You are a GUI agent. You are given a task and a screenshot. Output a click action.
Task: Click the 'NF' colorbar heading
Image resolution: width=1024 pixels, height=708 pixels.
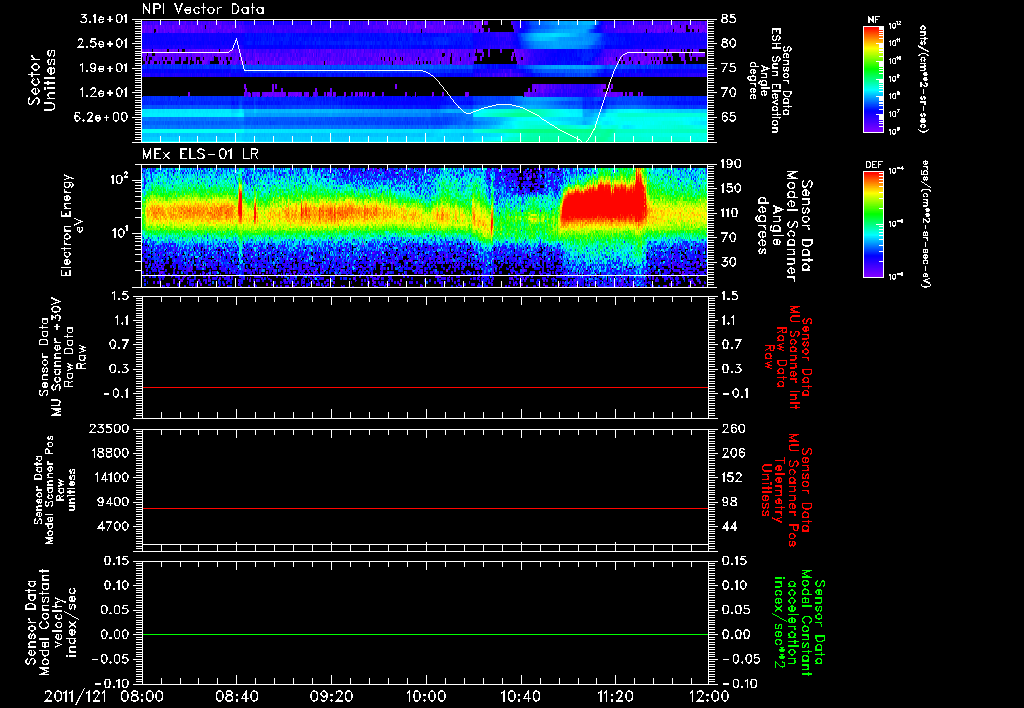coord(873,20)
